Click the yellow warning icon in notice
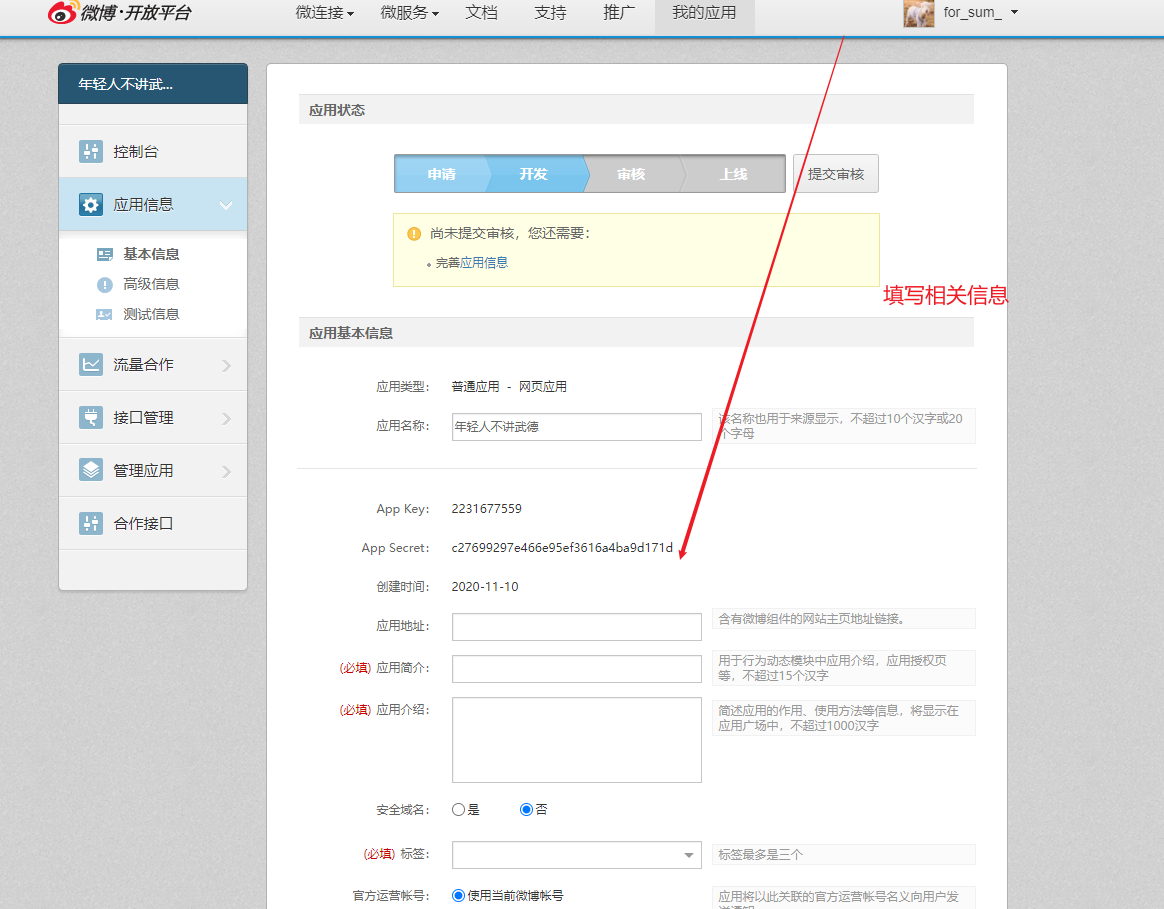 pyautogui.click(x=414, y=234)
